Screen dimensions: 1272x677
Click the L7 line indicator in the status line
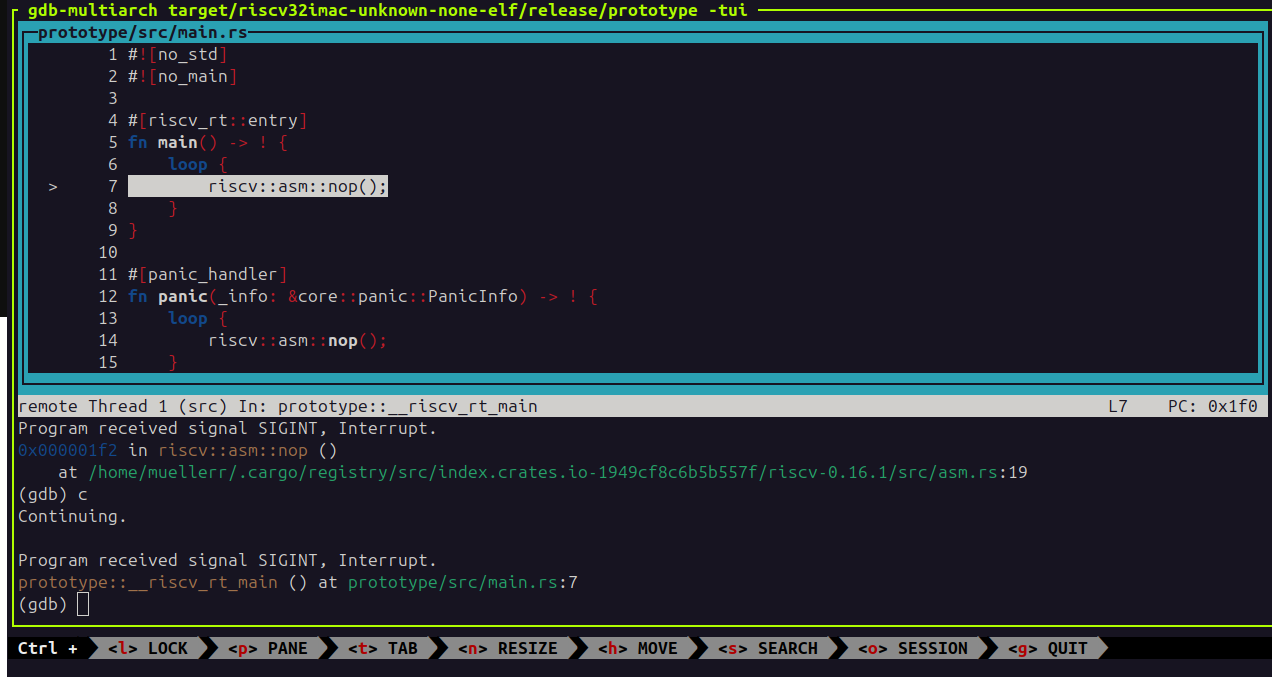(1118, 406)
